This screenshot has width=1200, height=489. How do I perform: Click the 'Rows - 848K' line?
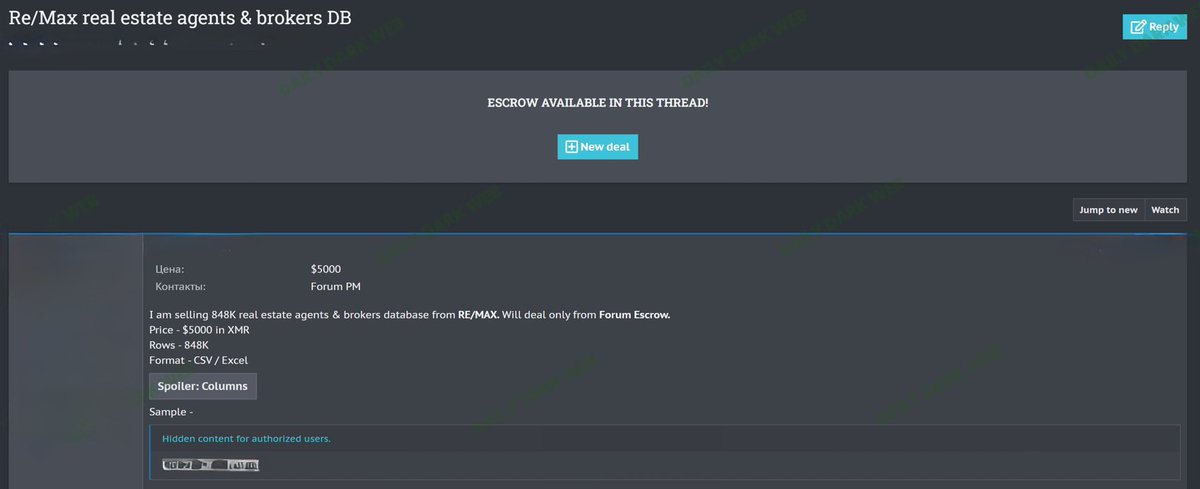pyautogui.click(x=179, y=345)
